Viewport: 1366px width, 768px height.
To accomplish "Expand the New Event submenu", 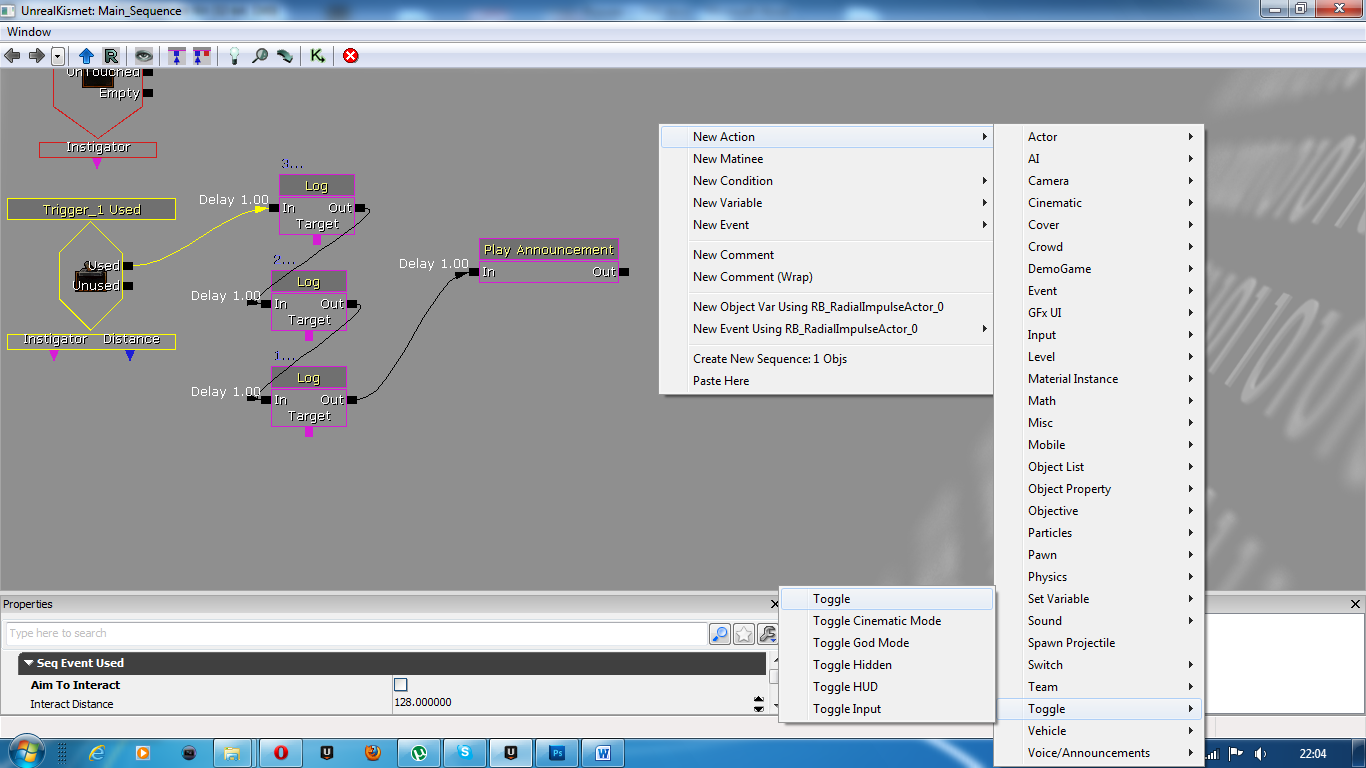I will point(826,225).
